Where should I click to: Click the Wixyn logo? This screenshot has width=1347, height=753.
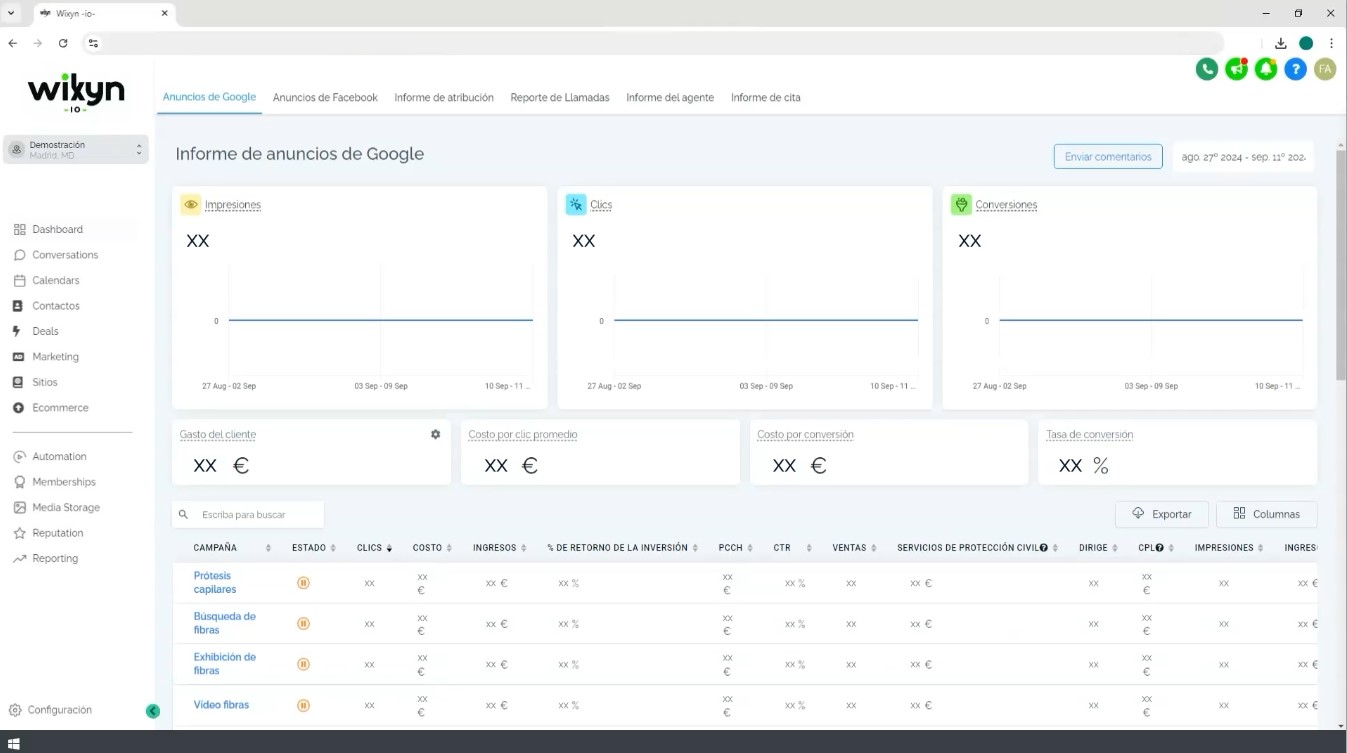point(76,93)
